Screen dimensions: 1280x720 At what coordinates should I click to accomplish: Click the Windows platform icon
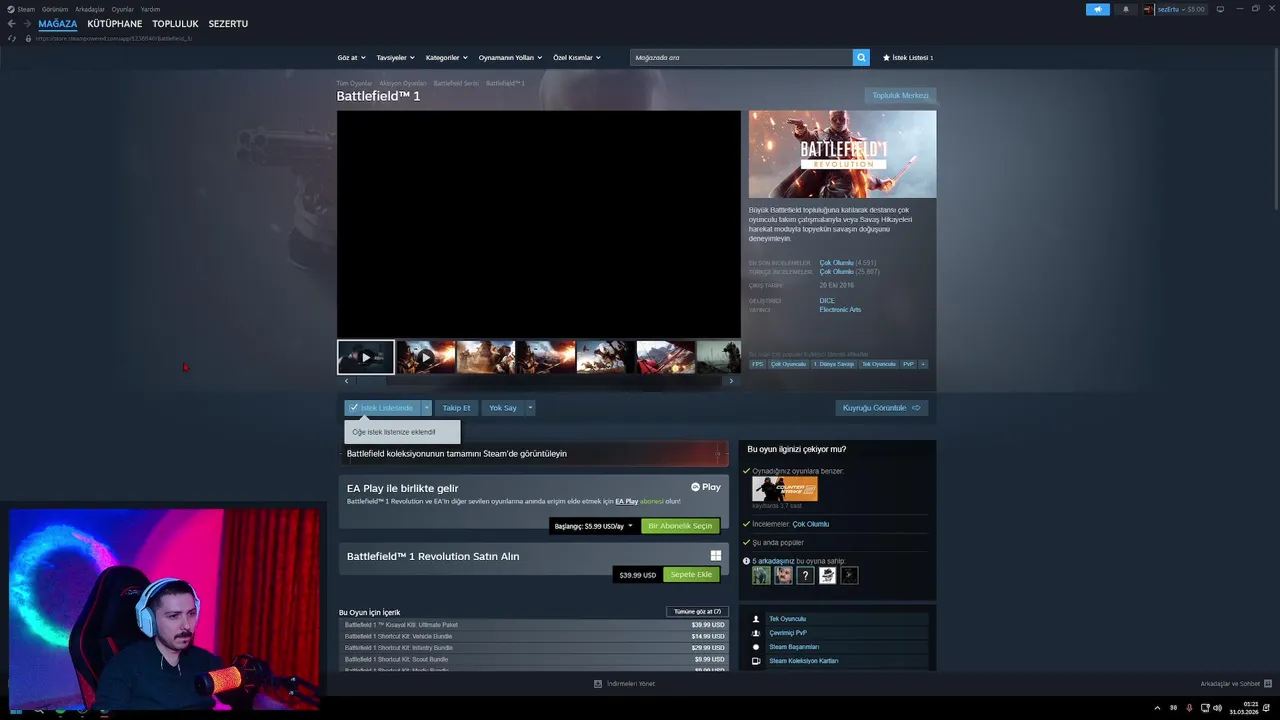coord(716,556)
